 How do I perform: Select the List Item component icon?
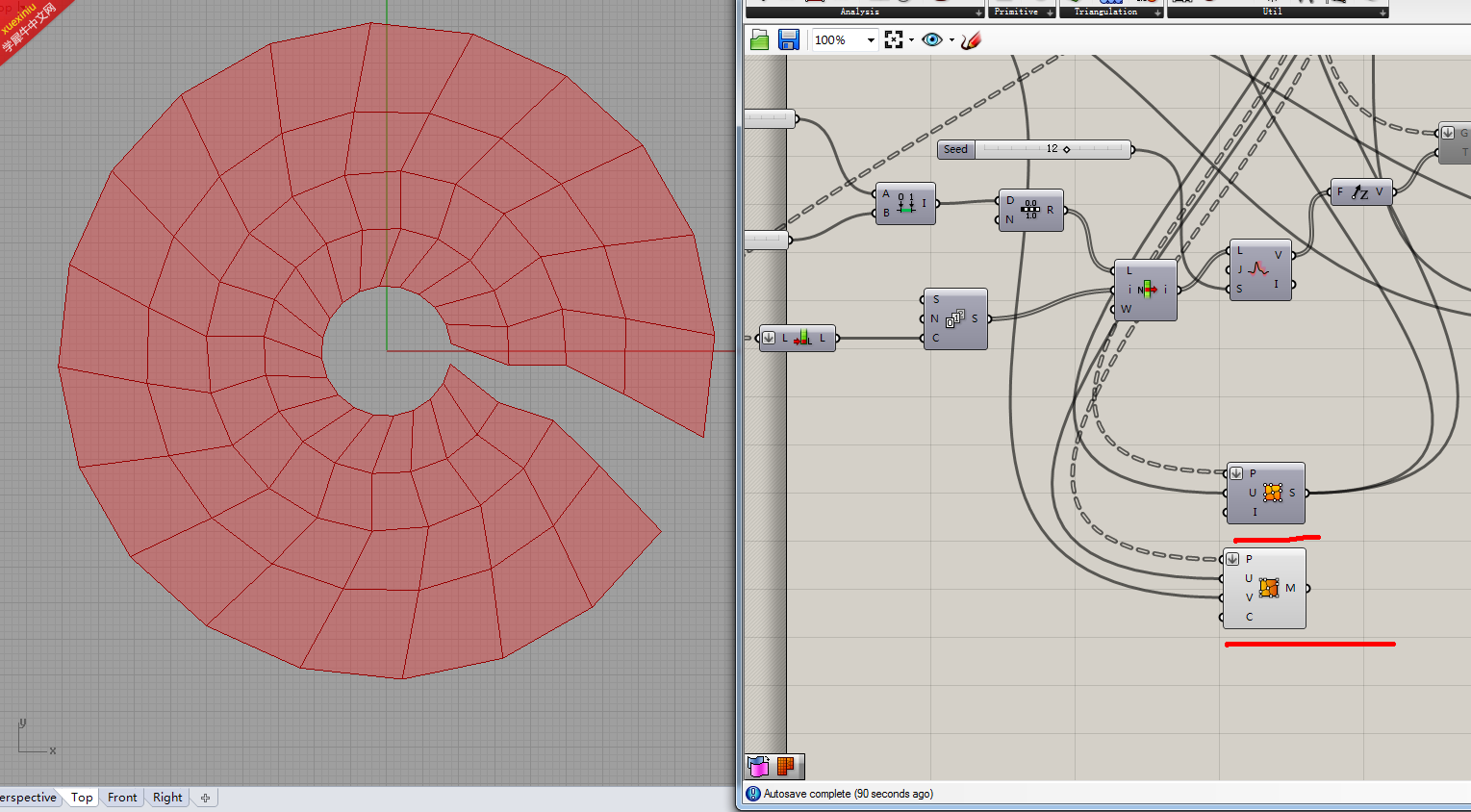click(x=1146, y=290)
